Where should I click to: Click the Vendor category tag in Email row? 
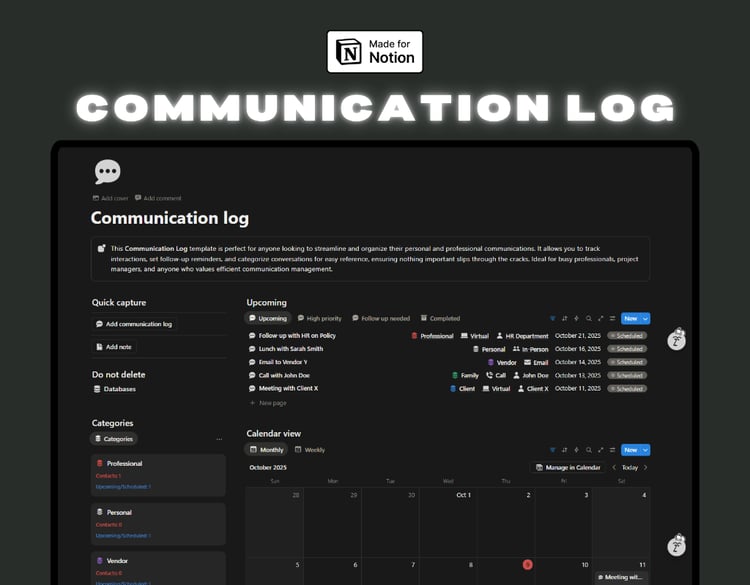click(502, 363)
